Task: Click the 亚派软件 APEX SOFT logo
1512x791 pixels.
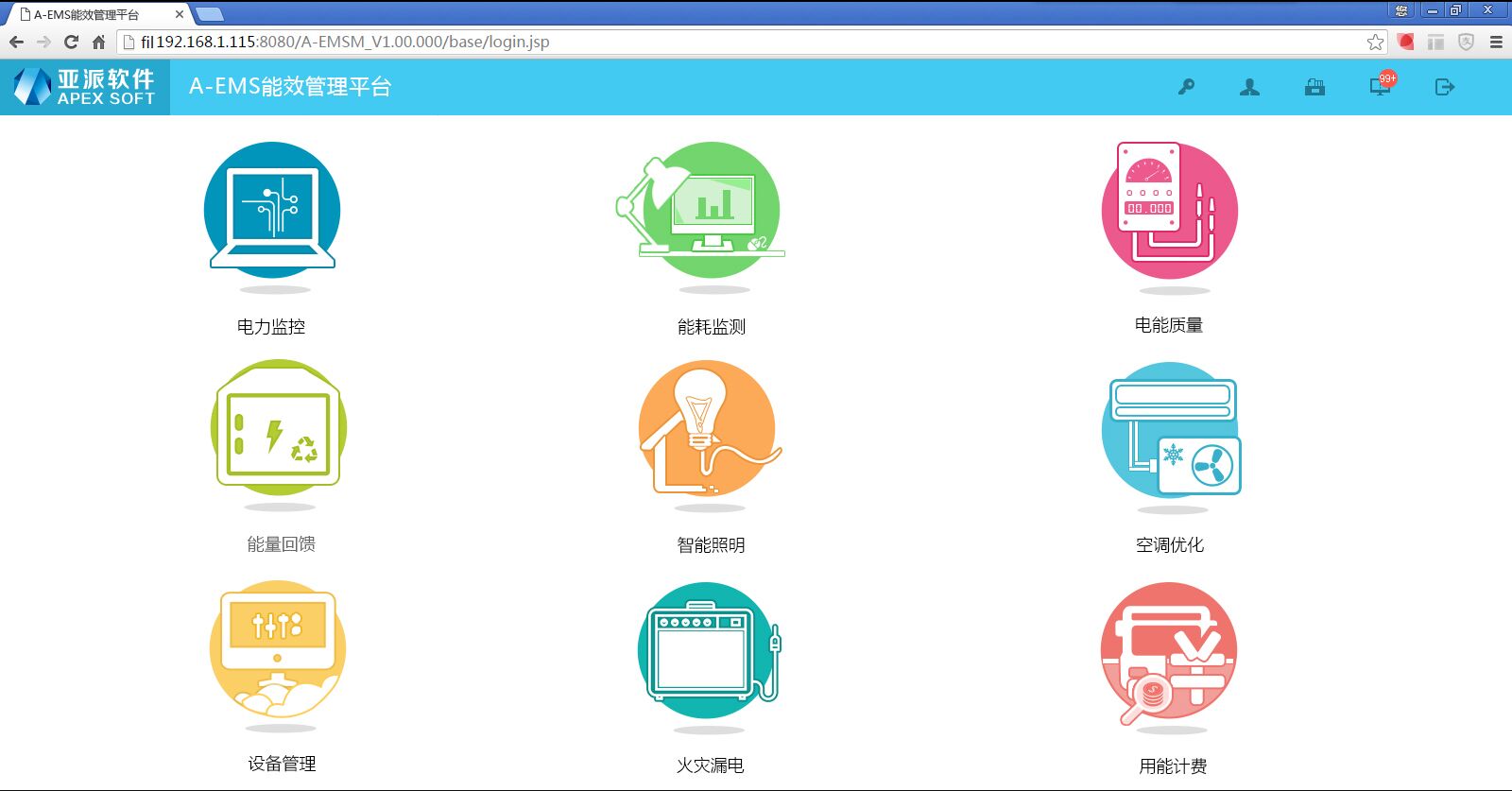Action: pyautogui.click(x=85, y=87)
